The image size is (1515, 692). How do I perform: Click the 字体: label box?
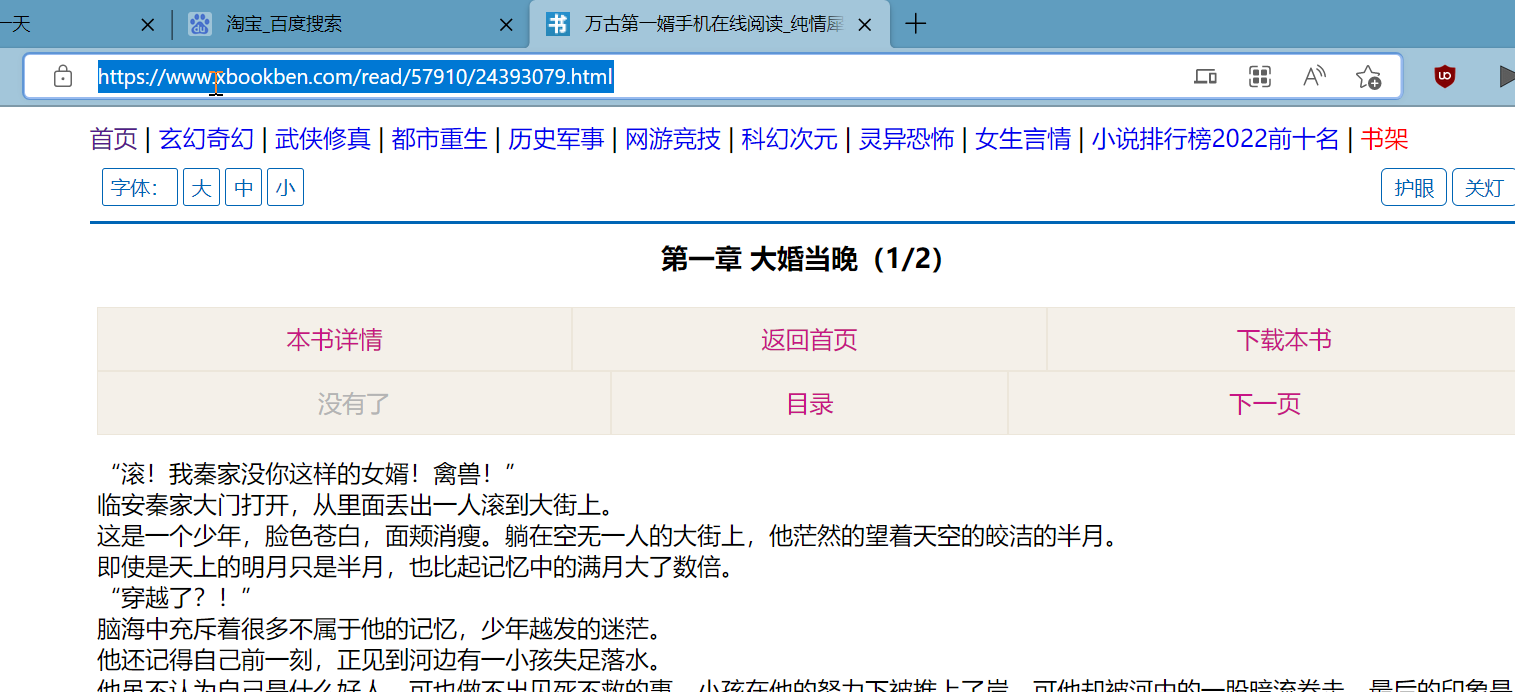click(x=140, y=187)
